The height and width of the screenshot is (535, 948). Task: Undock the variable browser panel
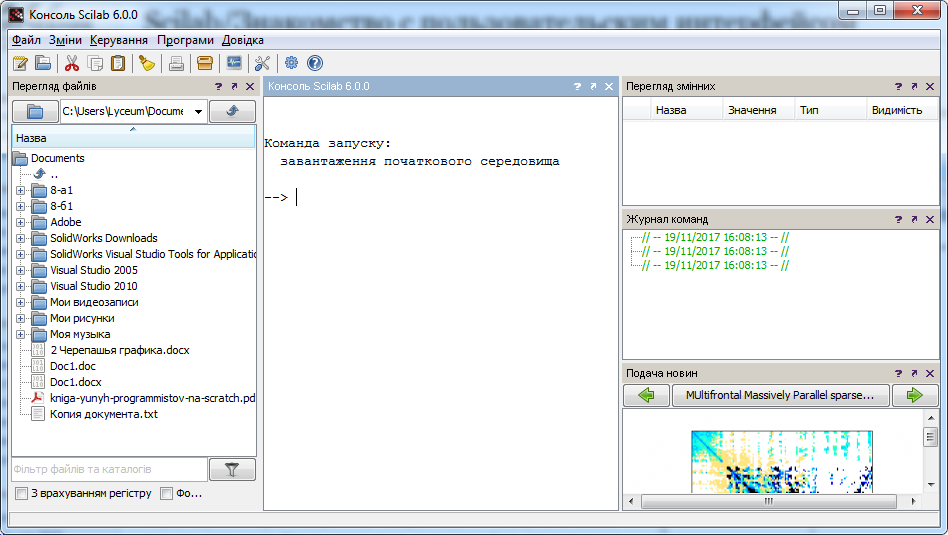(x=914, y=86)
